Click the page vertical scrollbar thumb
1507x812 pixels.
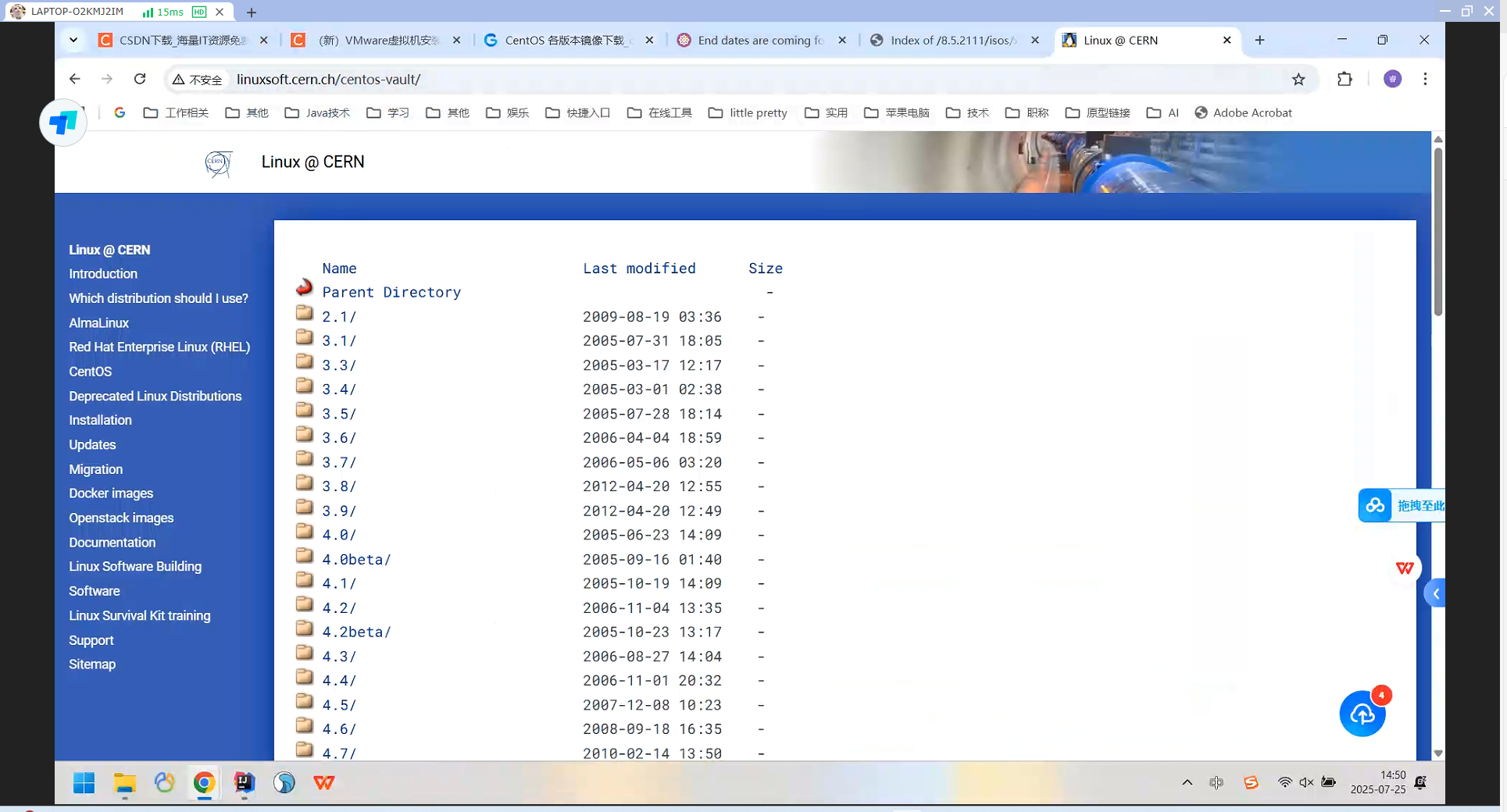1437,232
